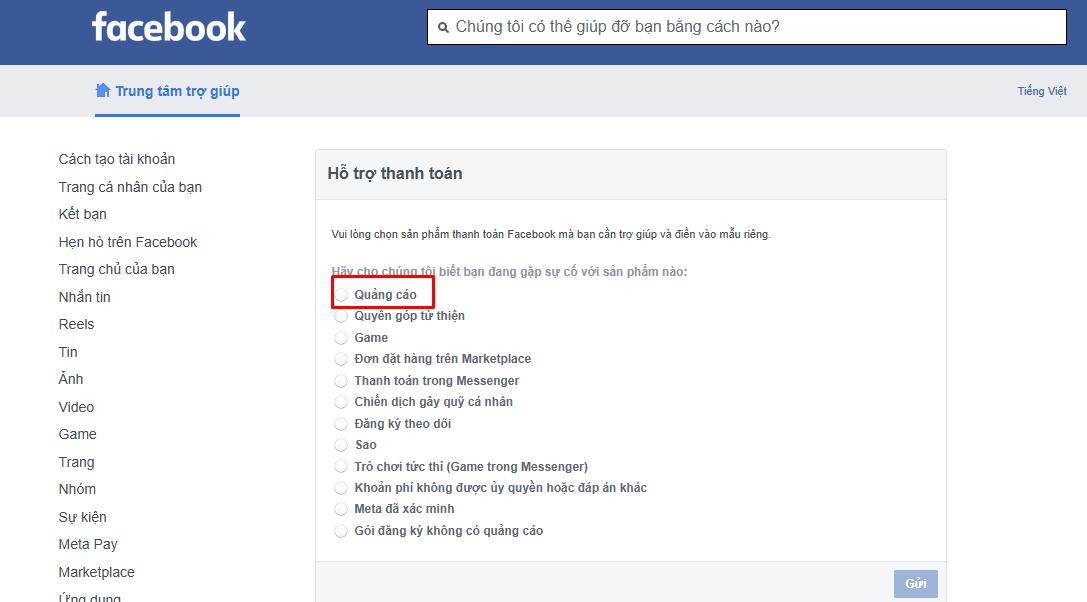Go to Trang sidebar help topic

[76, 462]
